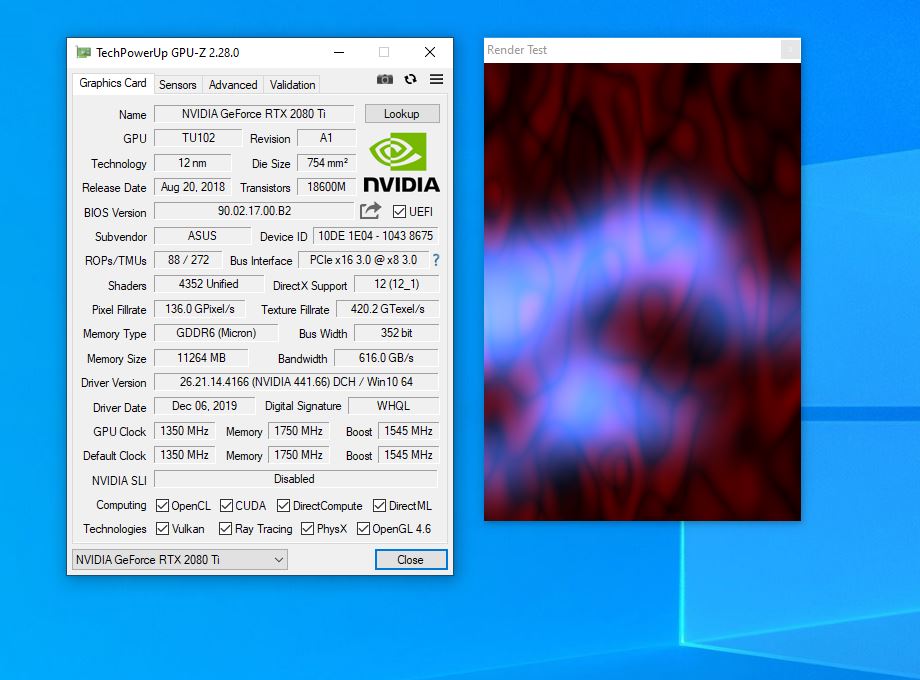Image resolution: width=920 pixels, height=680 pixels.
Task: Click the Release Date Aug 20, 2018 field
Action: pos(193,187)
